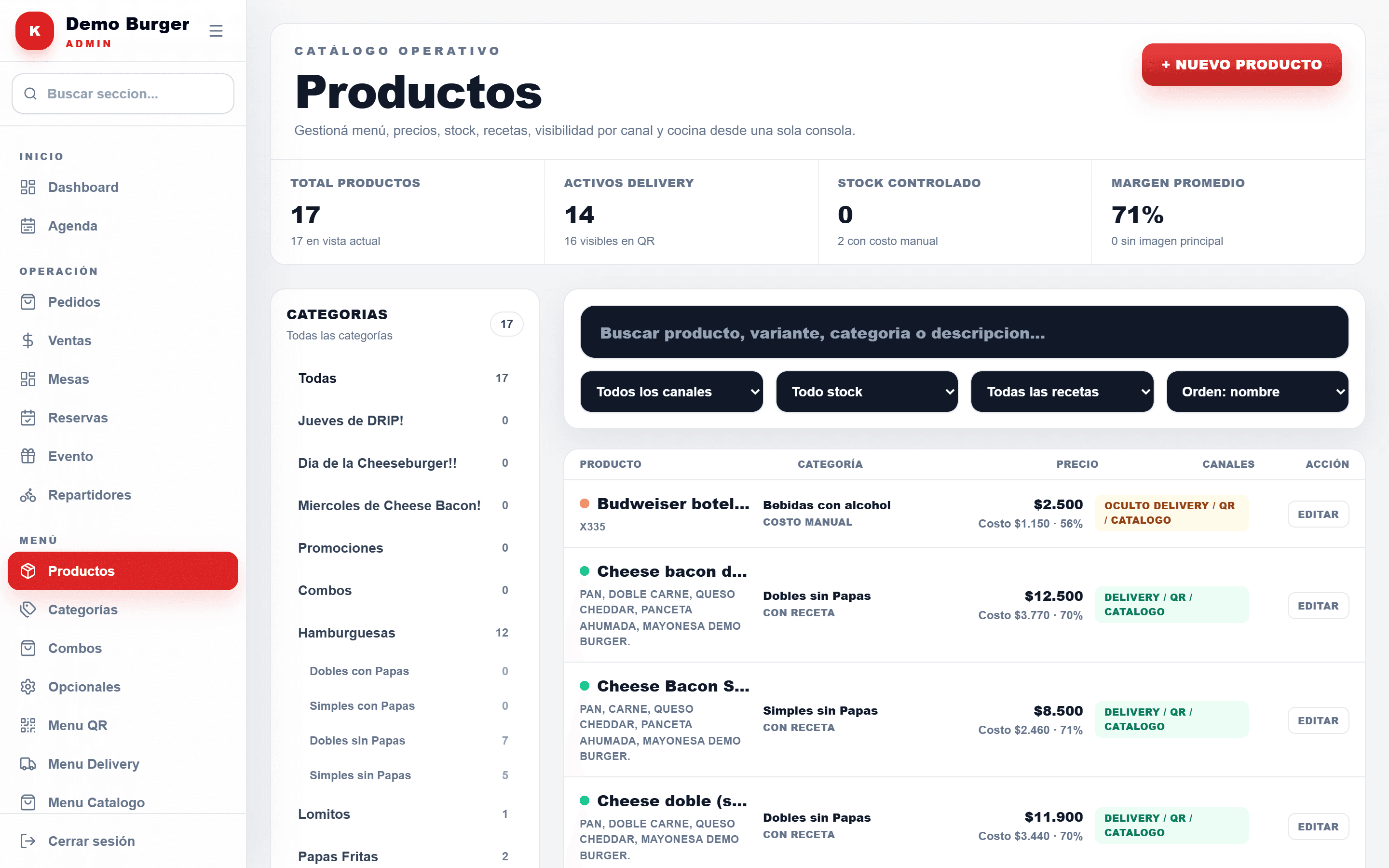The image size is (1389, 868).
Task: Open the Combos sidebar menu item
Action: [123, 648]
